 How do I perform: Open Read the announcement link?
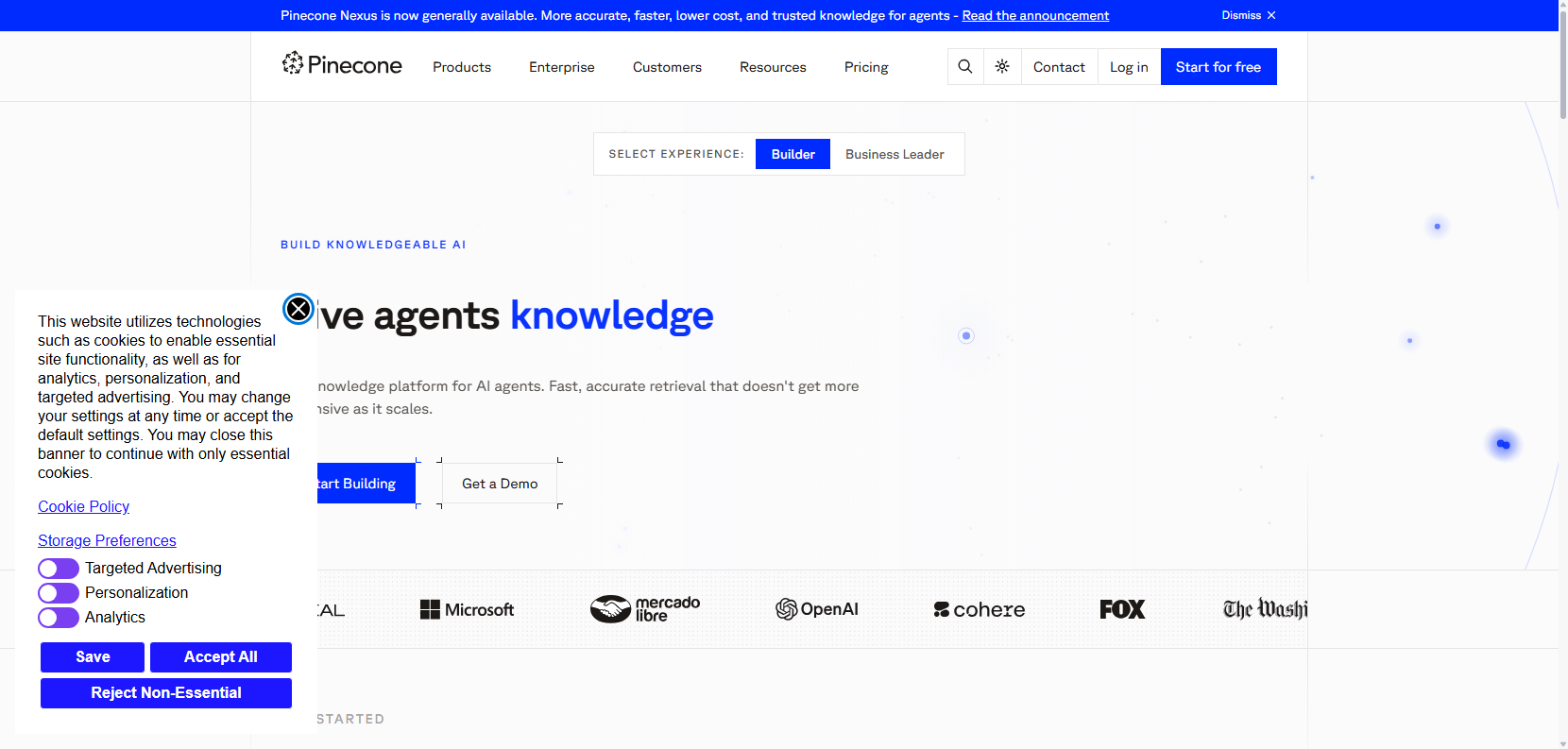pos(1035,15)
